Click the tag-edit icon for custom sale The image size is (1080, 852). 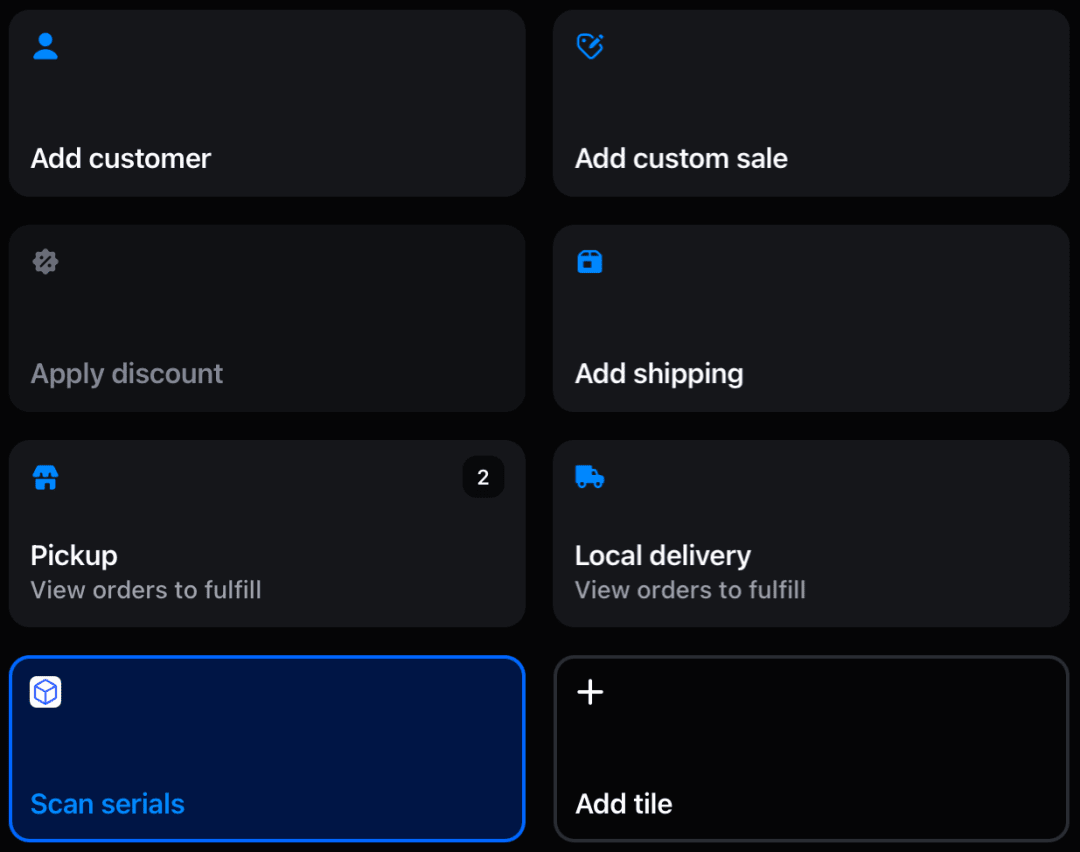point(590,46)
